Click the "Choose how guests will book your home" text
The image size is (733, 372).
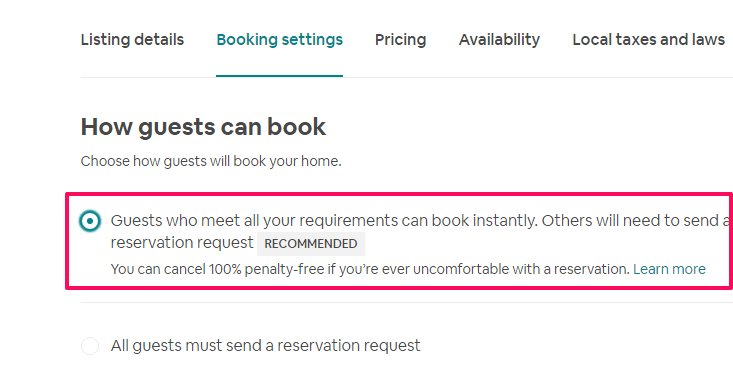pyautogui.click(x=211, y=161)
